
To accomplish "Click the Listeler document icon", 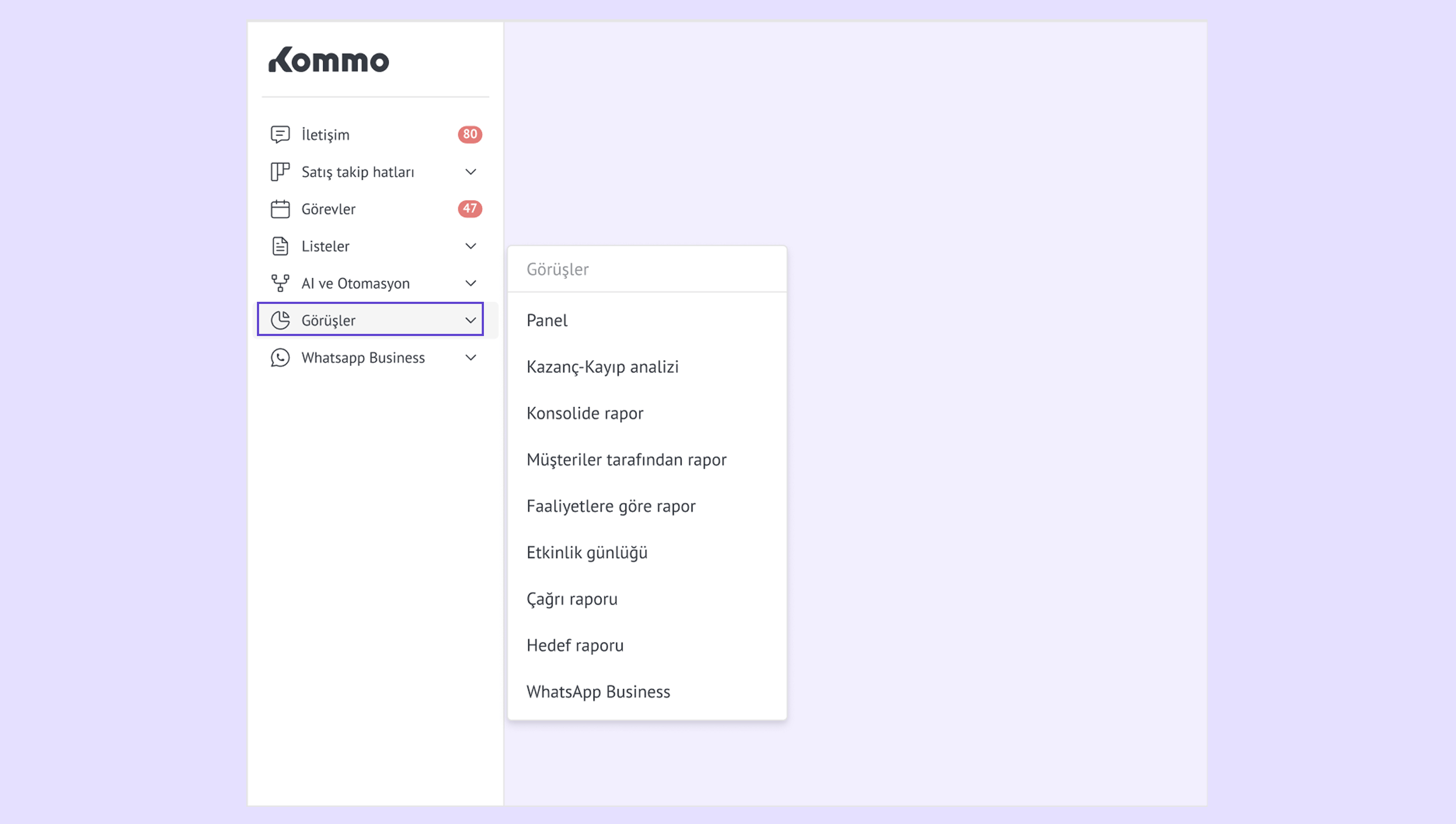I will [279, 246].
